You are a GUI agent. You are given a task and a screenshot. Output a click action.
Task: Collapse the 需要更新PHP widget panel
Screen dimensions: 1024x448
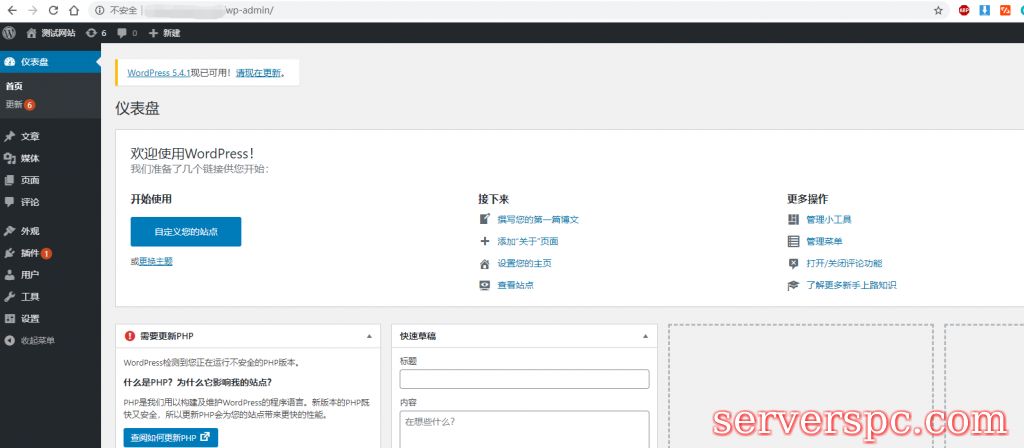click(x=370, y=337)
